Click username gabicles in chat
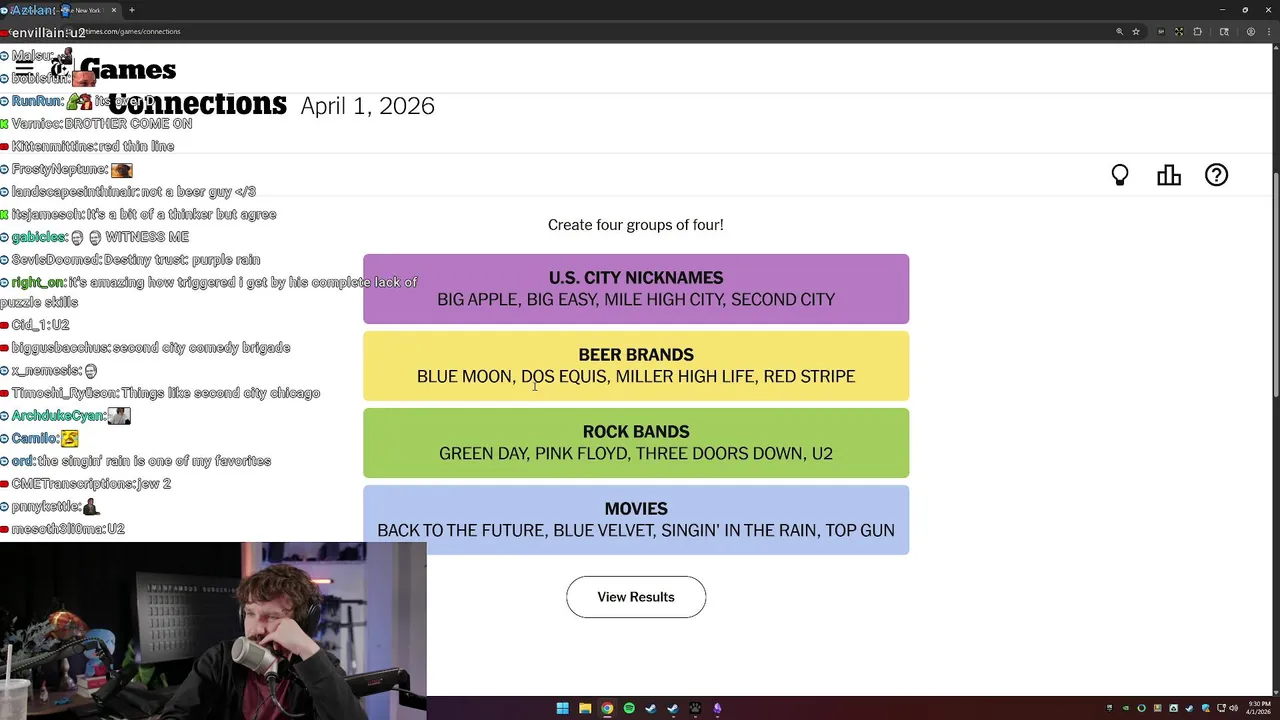 point(38,237)
